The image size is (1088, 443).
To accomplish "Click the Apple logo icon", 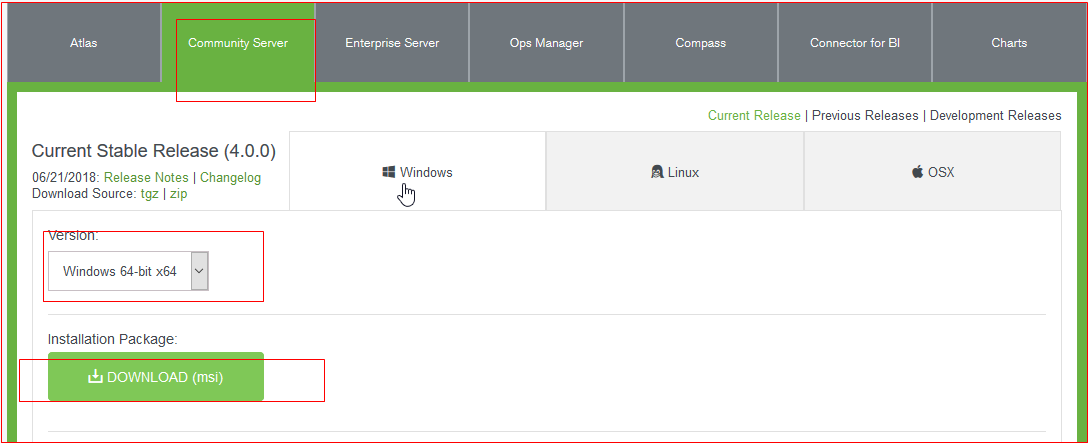I will [x=918, y=172].
